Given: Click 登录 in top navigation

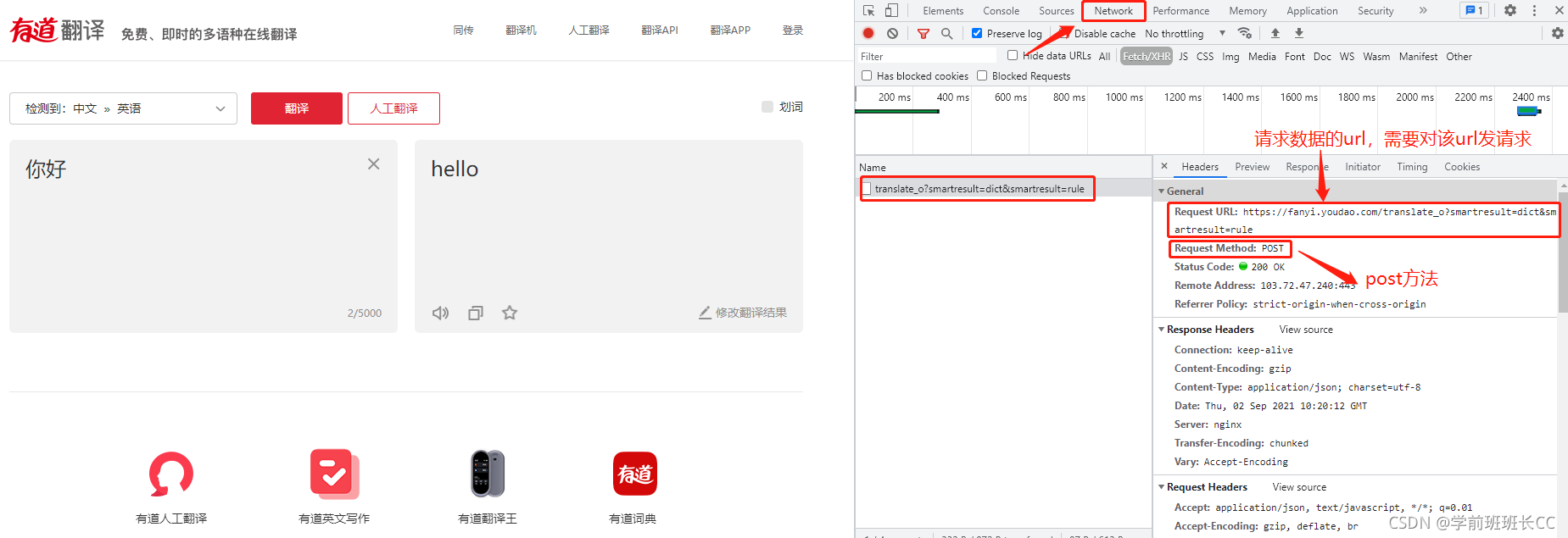Looking at the screenshot, I should (x=793, y=31).
